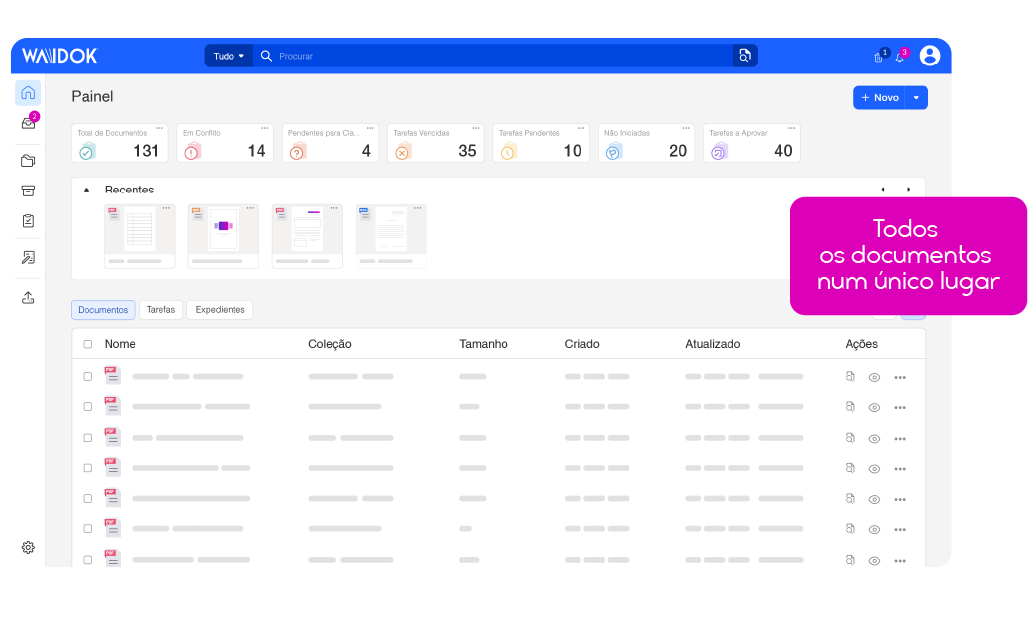Toggle the eye preview in third table row
Image resolution: width=1028 pixels, height=641 pixels.
pos(874,439)
